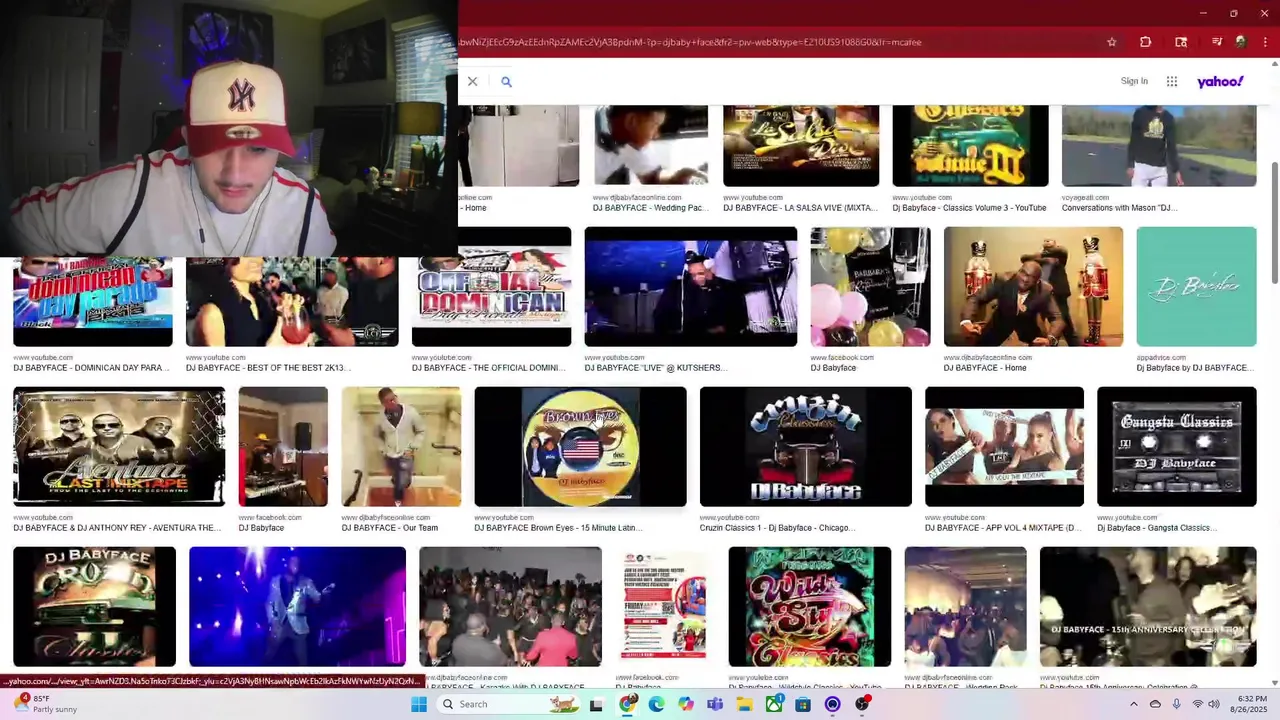Image resolution: width=1280 pixels, height=720 pixels.
Task: Open the Brown Eyes CD thumbnail
Action: click(x=580, y=446)
